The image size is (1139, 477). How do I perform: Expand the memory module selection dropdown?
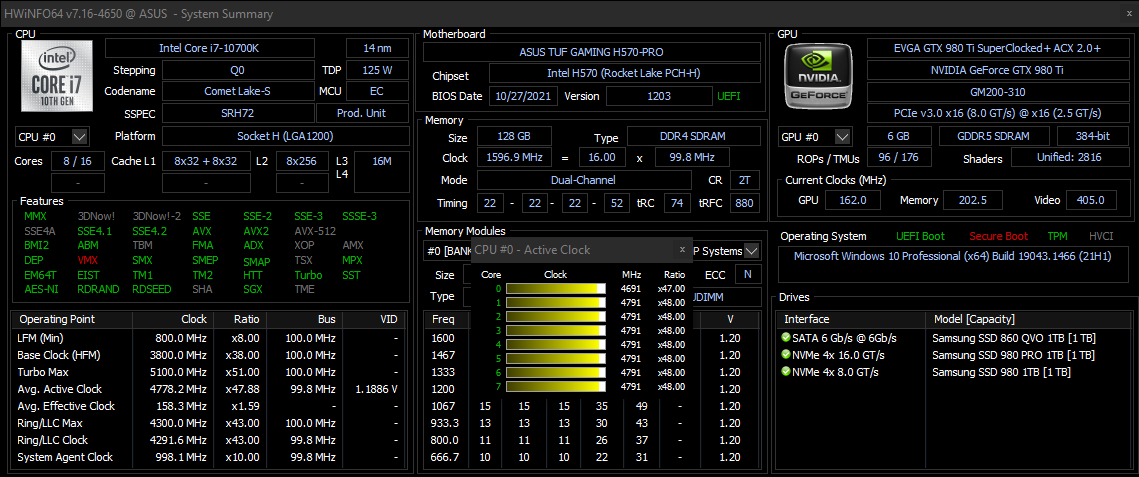point(752,251)
